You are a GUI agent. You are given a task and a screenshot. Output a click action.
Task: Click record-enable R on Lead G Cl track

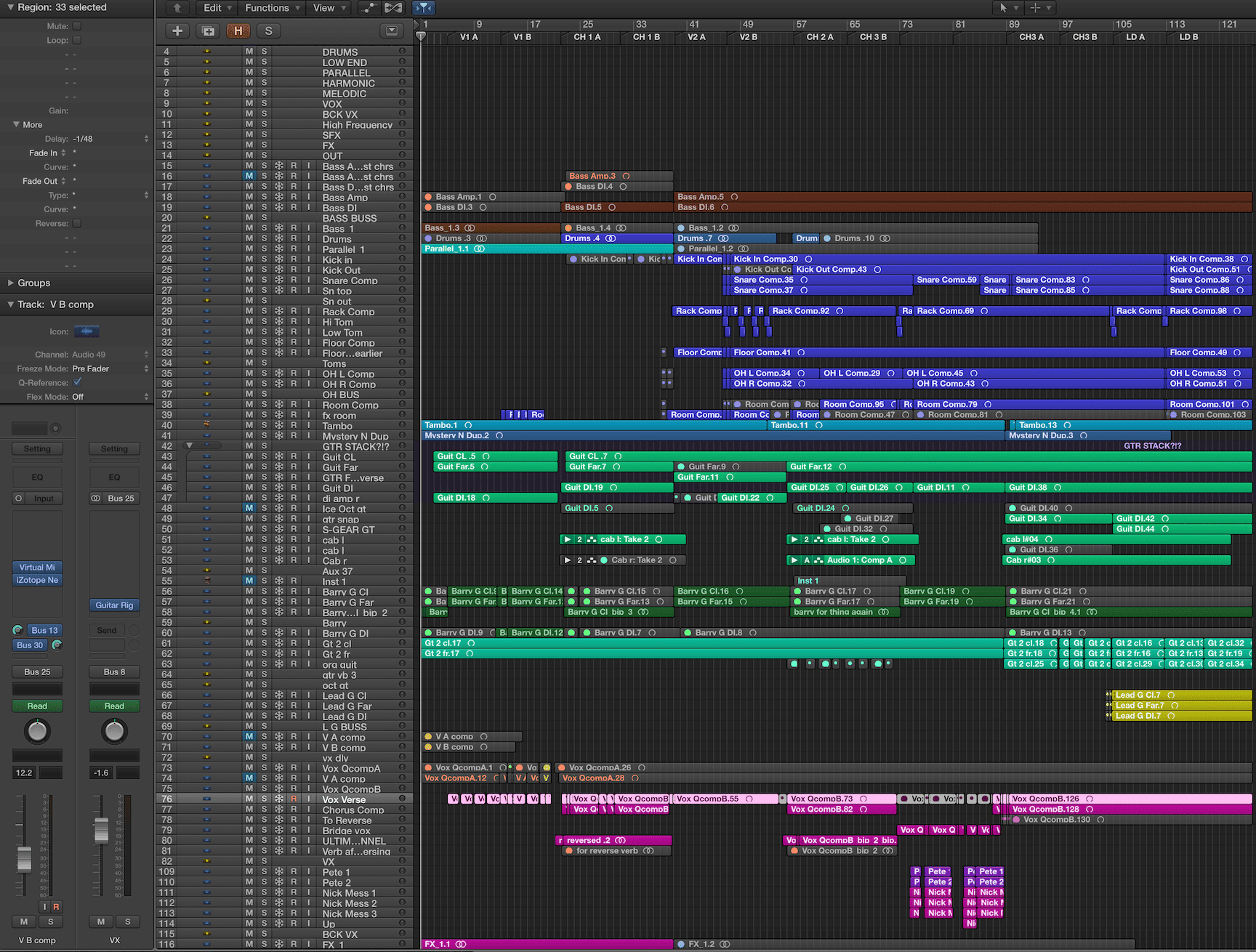click(294, 695)
